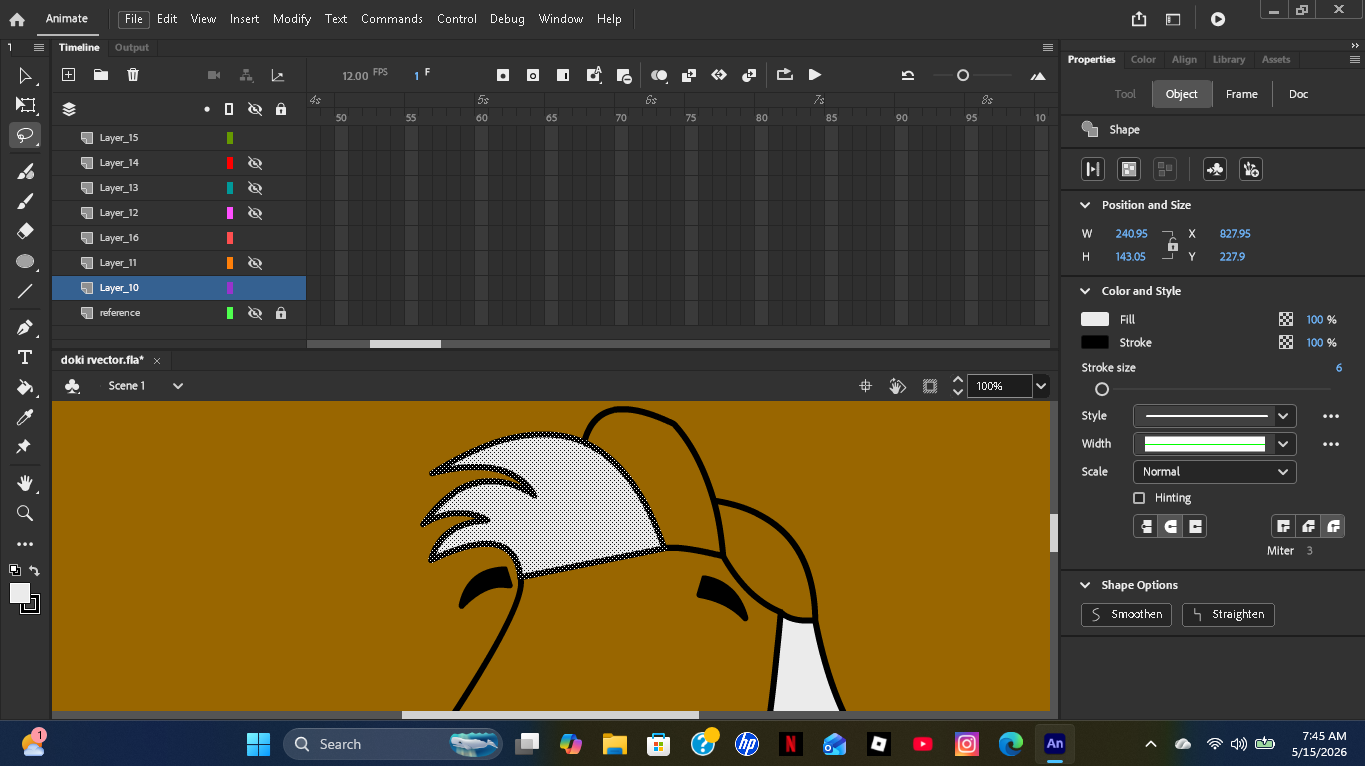Play the timeline animation
1365x766 pixels.
coord(815,75)
